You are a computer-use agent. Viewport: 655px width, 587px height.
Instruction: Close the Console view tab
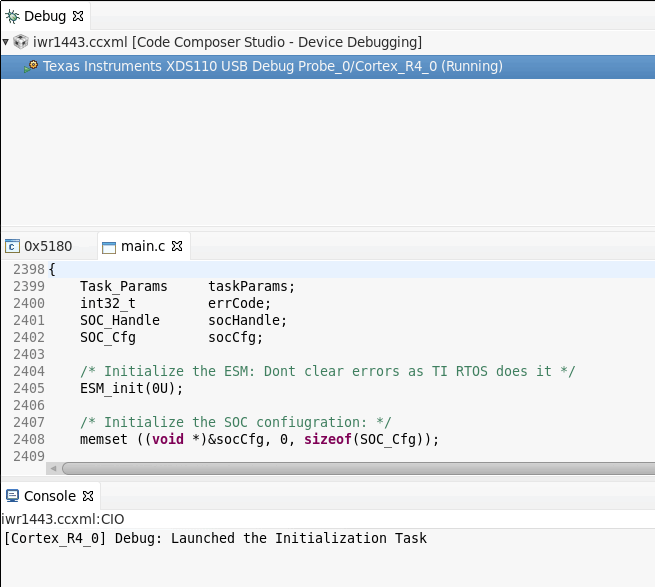click(87, 496)
